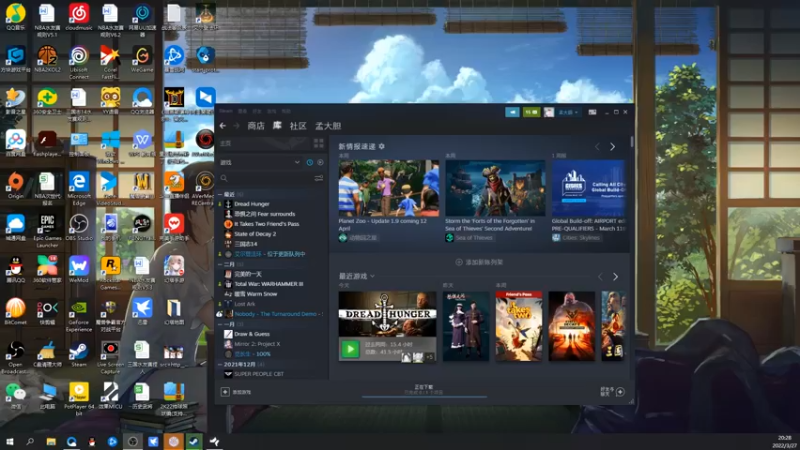Open the Steam menu in title bar
The image size is (800, 450).
[x=226, y=111]
